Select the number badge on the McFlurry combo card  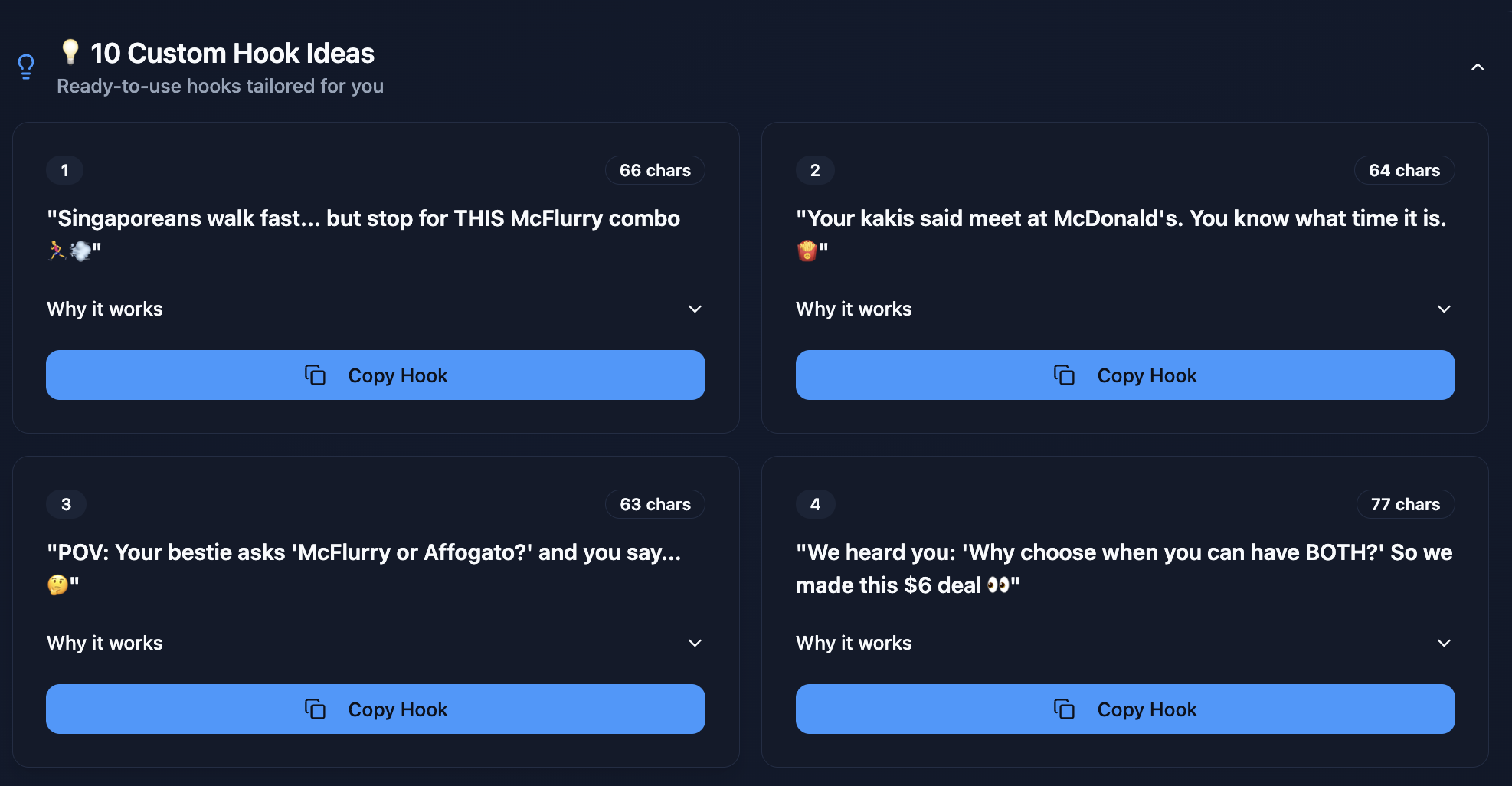64,170
